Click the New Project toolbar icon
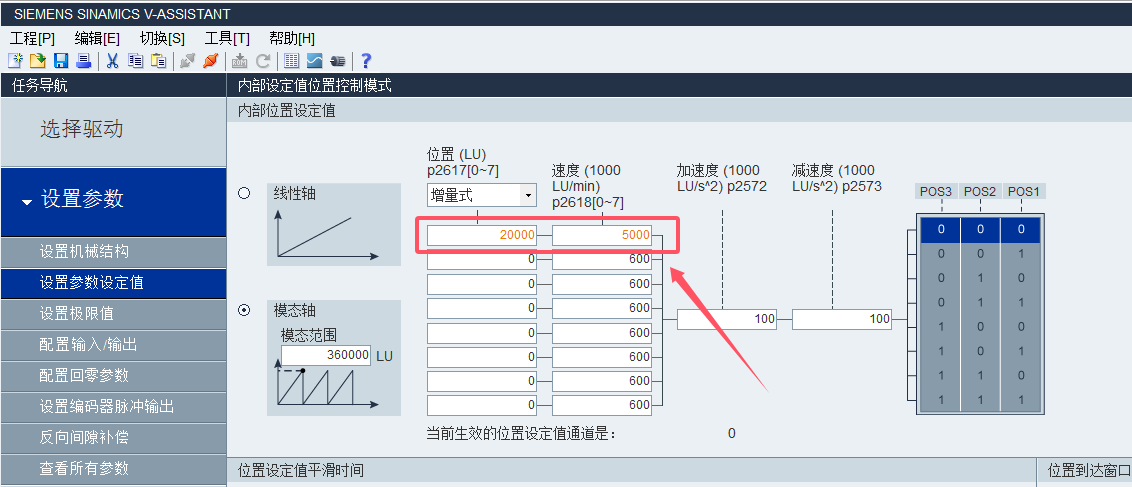This screenshot has width=1132, height=487. (x=15, y=61)
